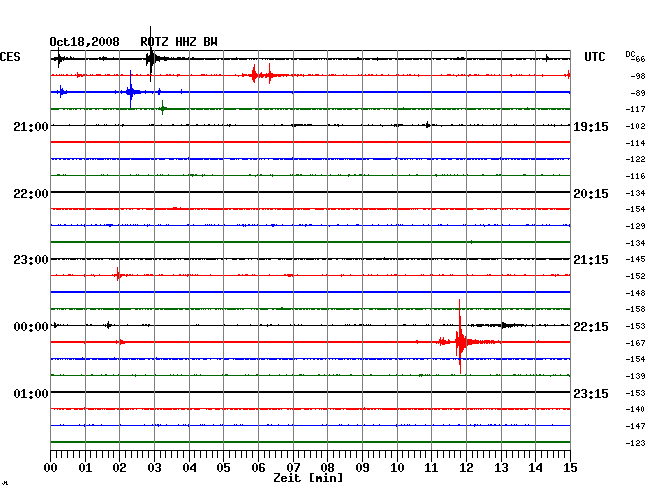Click the 09 minute axis label
Viewport: 650px width, 494px height.
coord(362,468)
